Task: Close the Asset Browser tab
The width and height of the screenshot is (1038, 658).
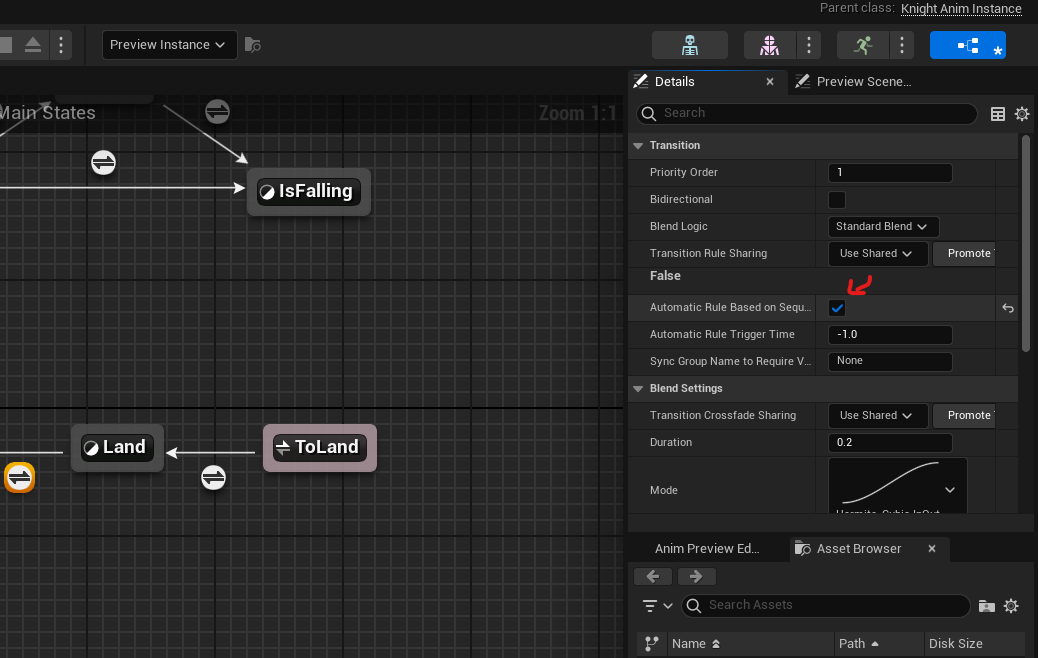Action: point(931,549)
